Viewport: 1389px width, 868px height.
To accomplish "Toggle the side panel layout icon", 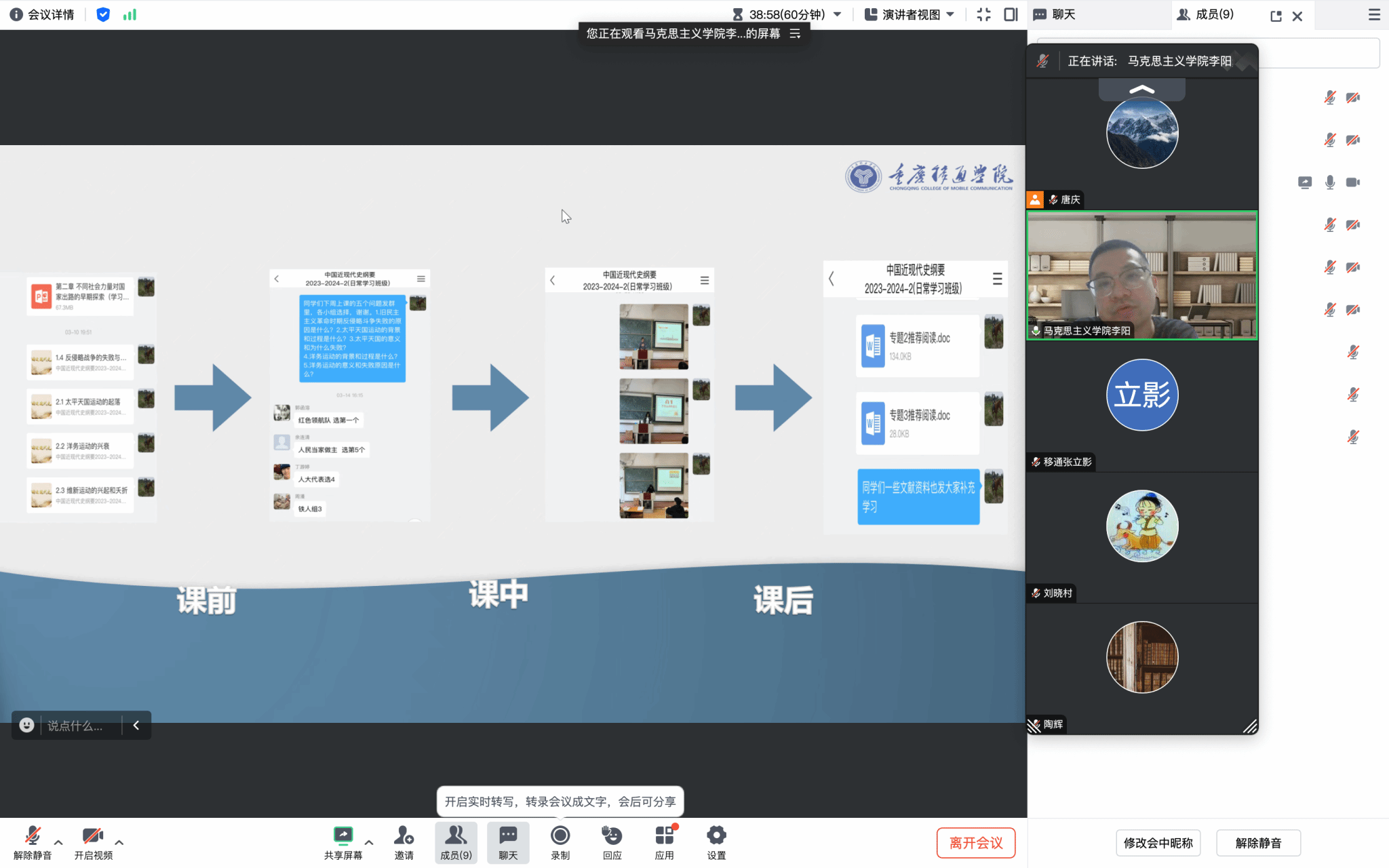I will click(x=1011, y=15).
